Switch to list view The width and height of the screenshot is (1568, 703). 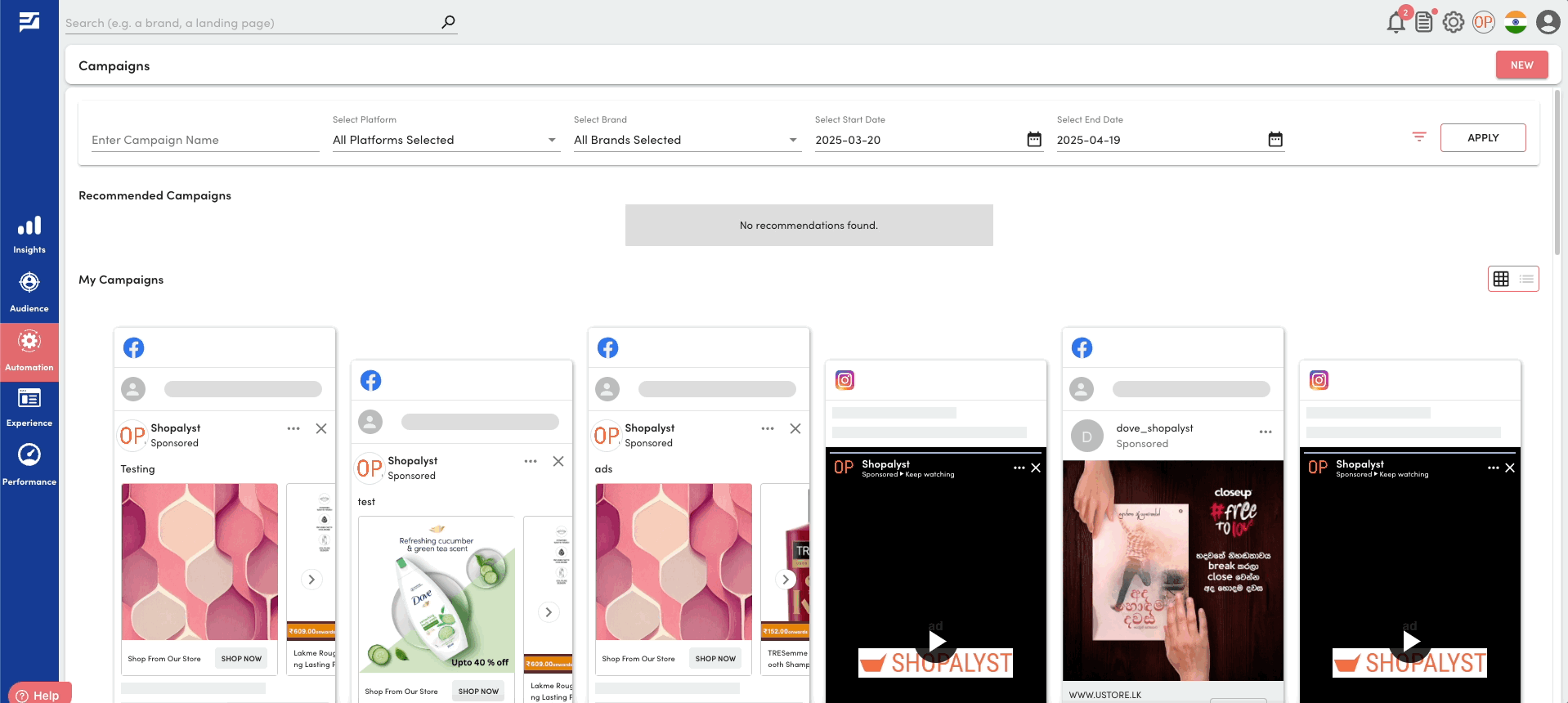(1526, 279)
